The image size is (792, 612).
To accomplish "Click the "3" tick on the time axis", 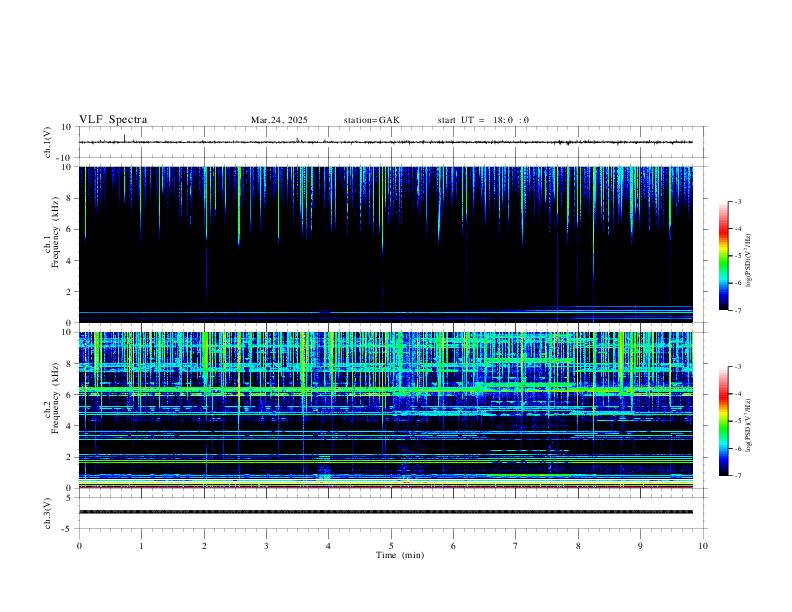I will (x=266, y=546).
